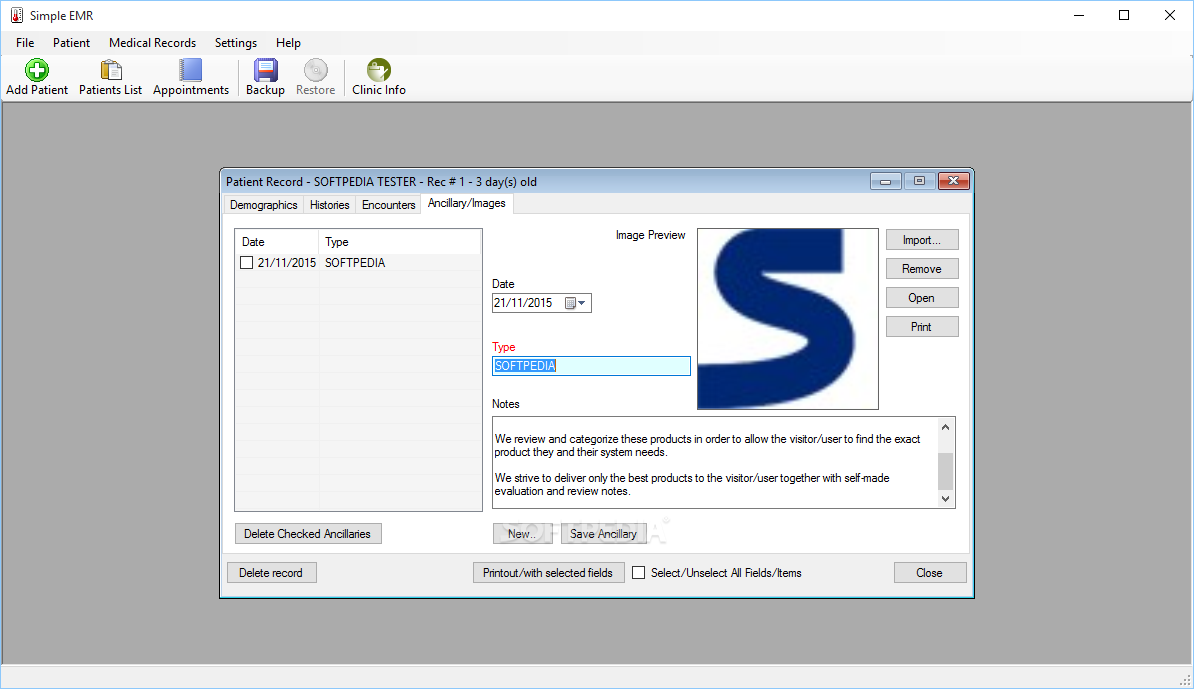Click the Simple EMR app icon in title bar
The height and width of the screenshot is (689, 1194).
[x=17, y=15]
